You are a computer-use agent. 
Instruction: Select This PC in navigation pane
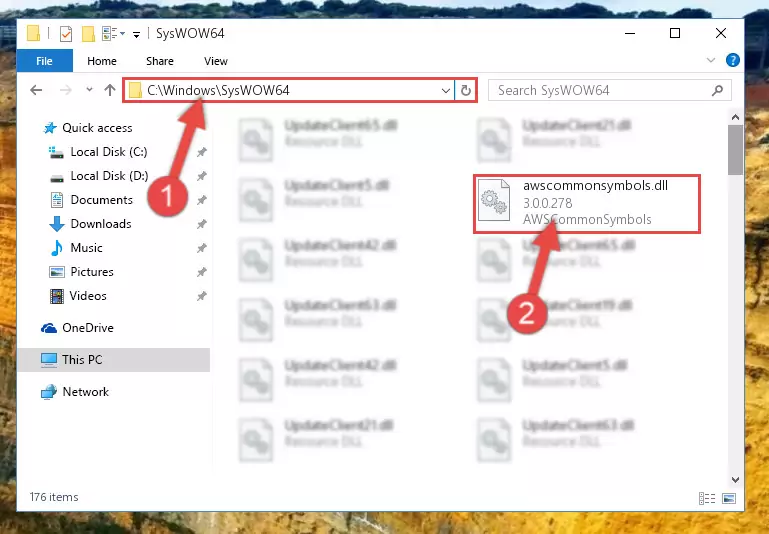pyautogui.click(x=82, y=360)
